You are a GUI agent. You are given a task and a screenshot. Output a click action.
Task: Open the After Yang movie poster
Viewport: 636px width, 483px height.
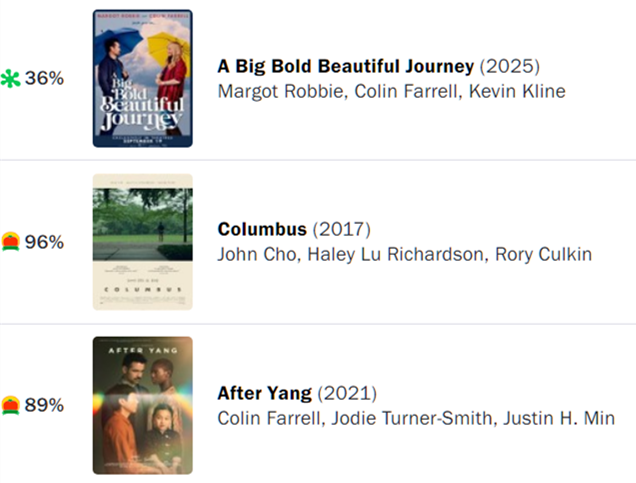(x=142, y=405)
